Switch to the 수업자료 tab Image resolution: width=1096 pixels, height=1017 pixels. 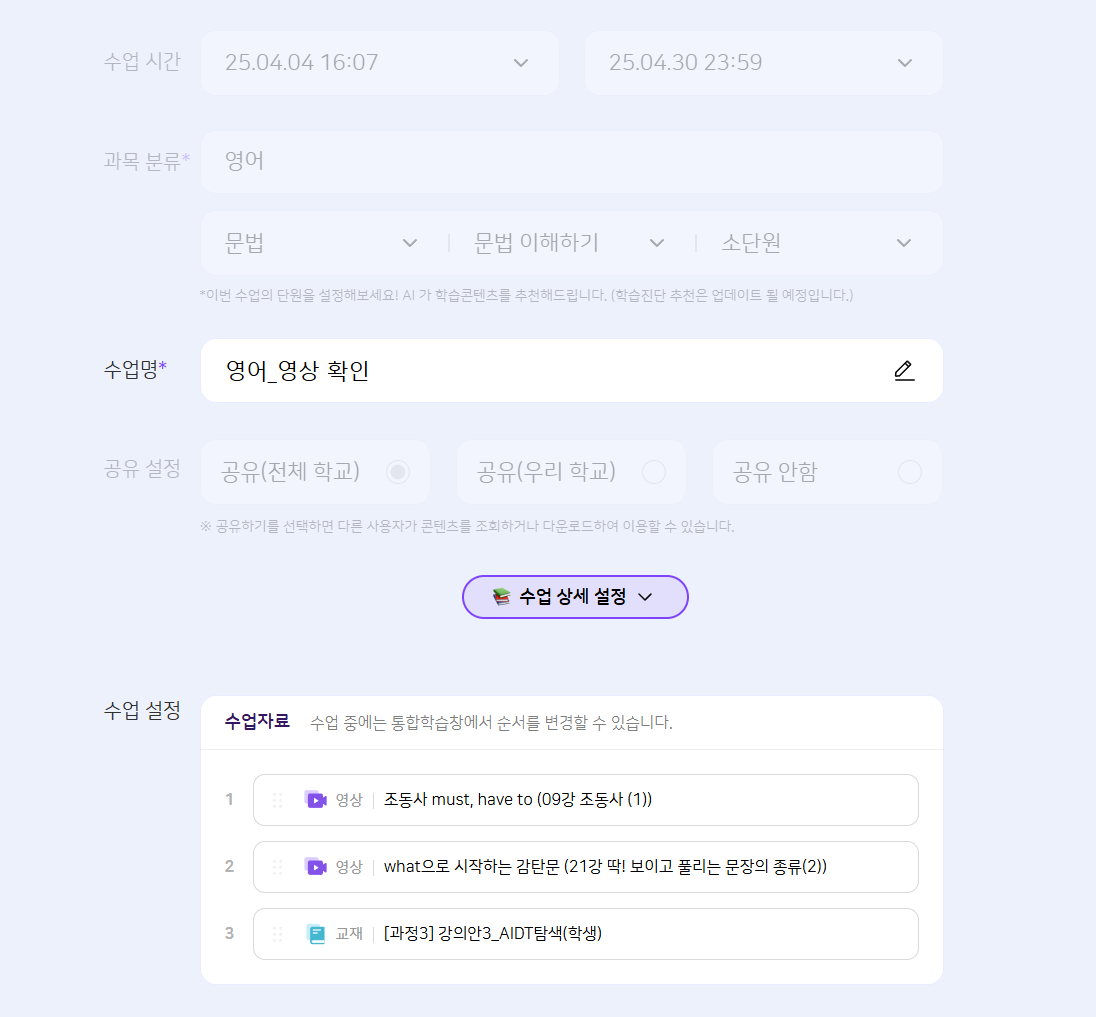(x=257, y=722)
